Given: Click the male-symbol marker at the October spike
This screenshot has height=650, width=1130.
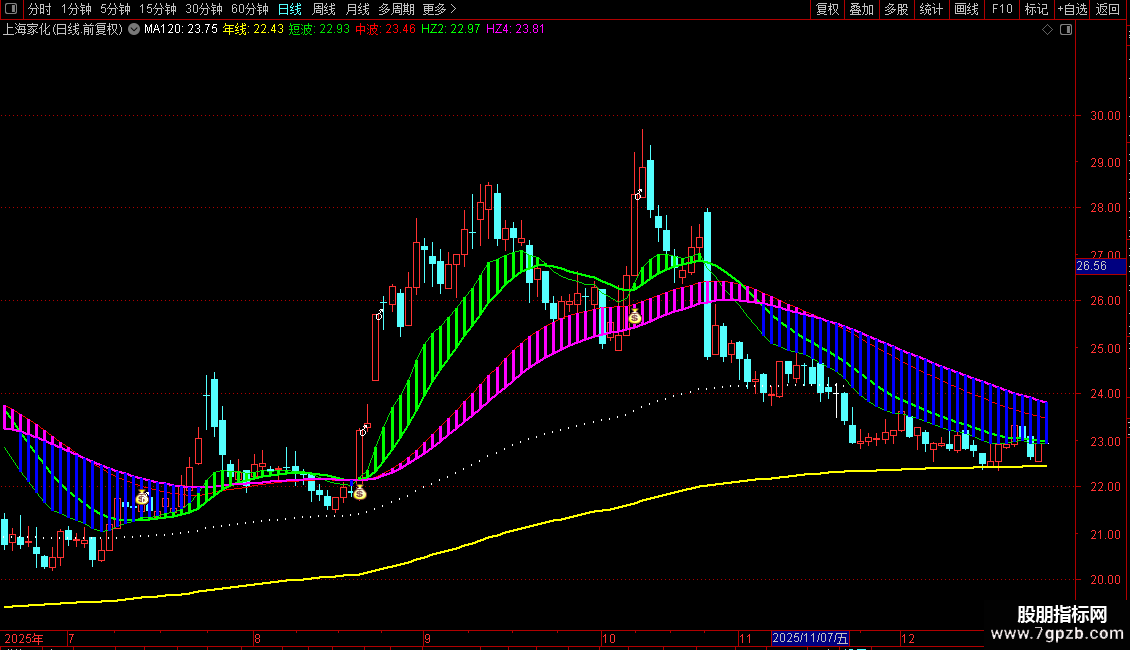Looking at the screenshot, I should tap(639, 194).
